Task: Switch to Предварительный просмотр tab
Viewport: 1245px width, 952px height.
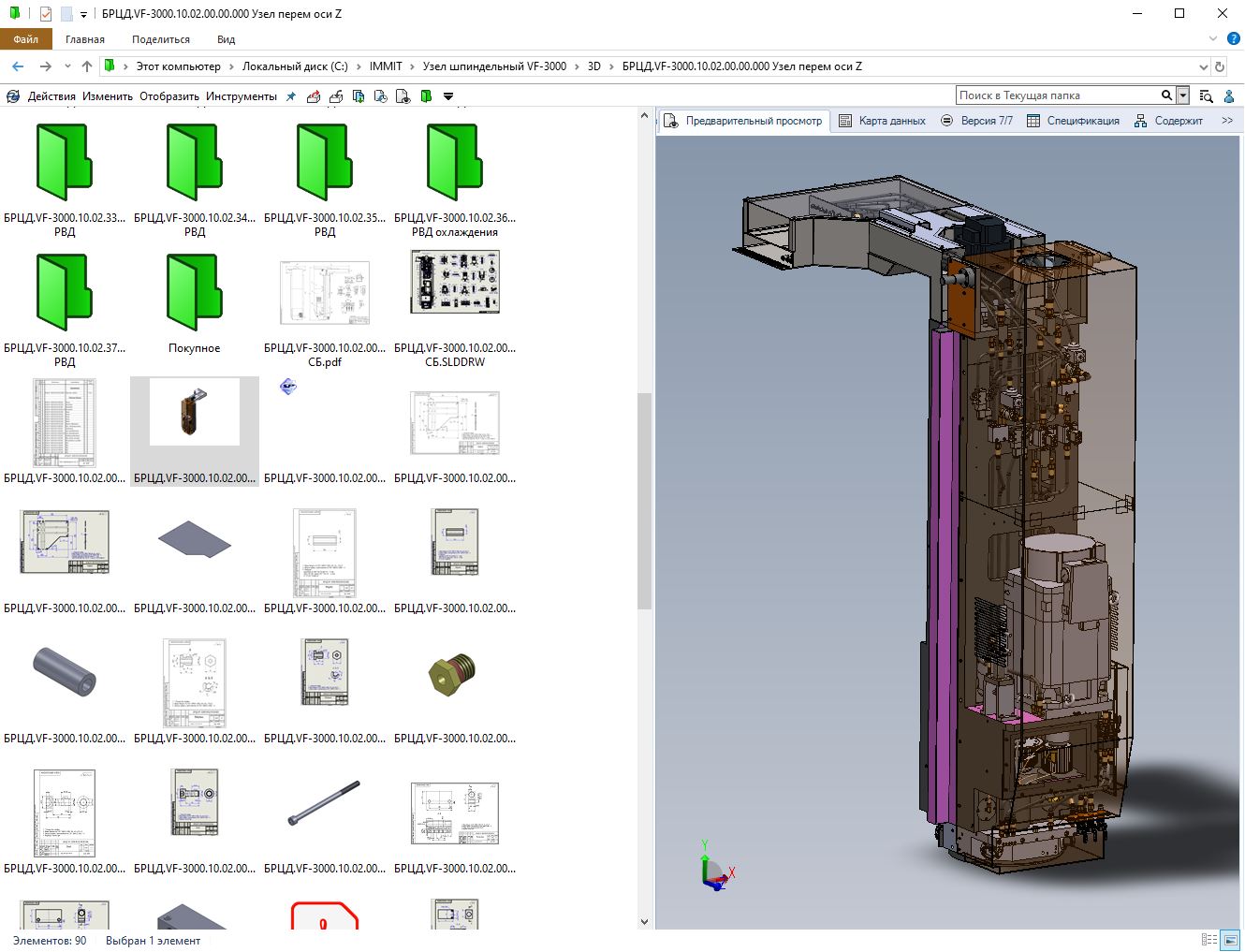Action: click(743, 120)
